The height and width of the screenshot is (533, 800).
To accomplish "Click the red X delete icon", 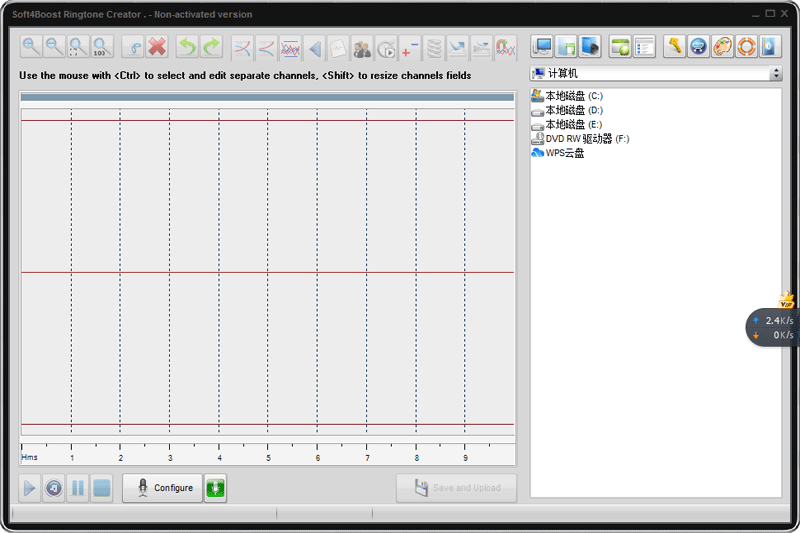I will pos(157,47).
